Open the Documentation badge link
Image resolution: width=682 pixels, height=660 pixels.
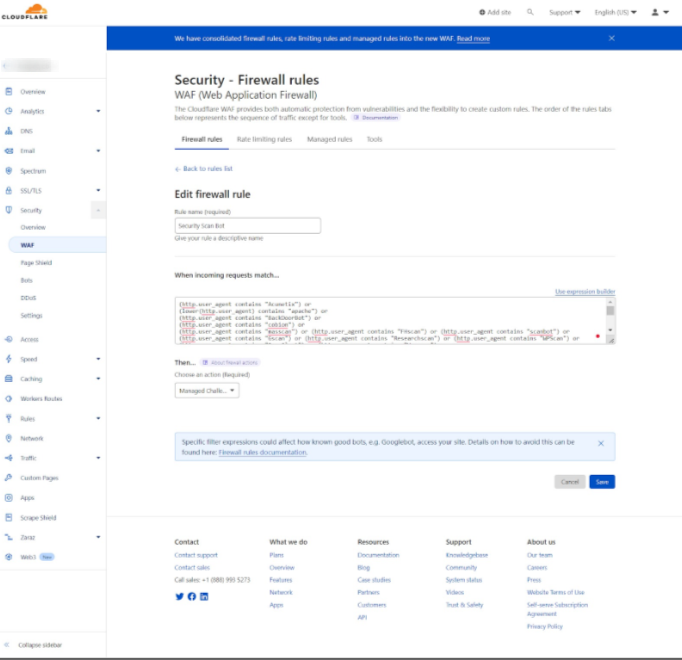376,118
